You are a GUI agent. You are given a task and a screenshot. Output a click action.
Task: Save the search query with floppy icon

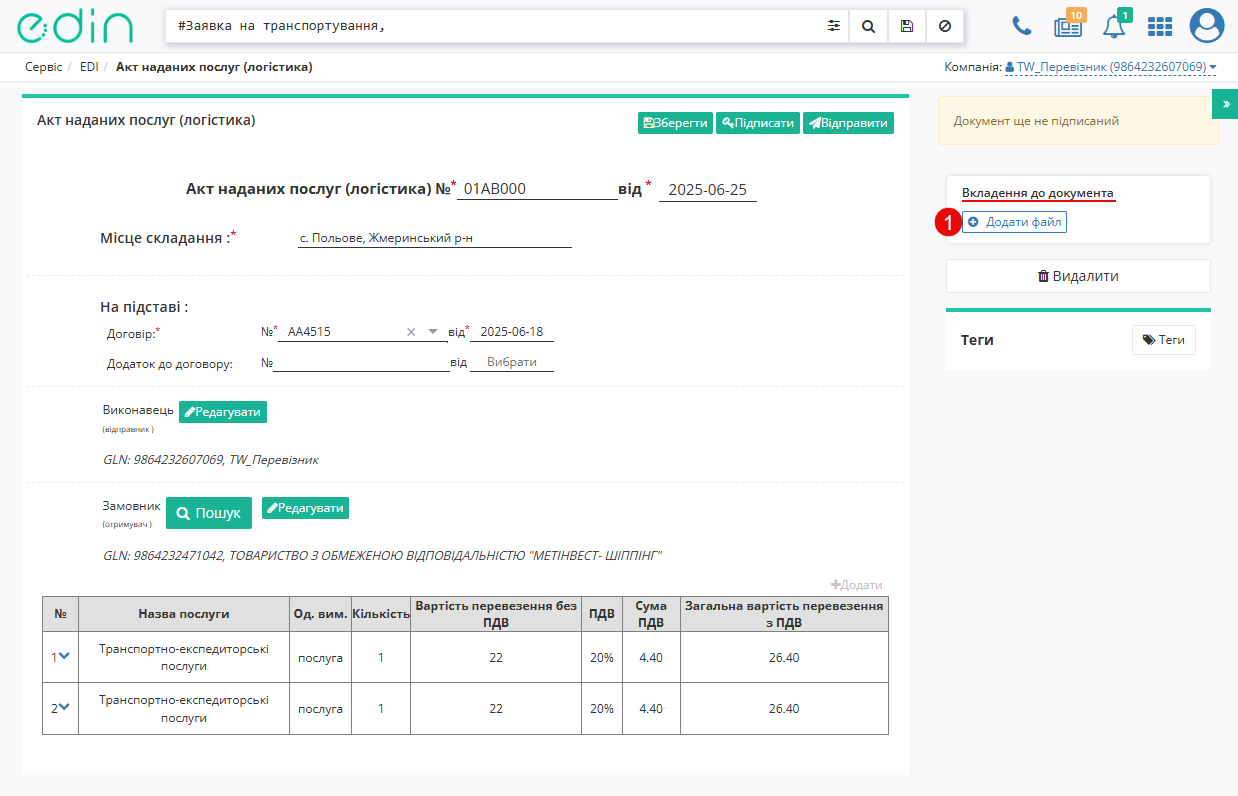(x=907, y=26)
